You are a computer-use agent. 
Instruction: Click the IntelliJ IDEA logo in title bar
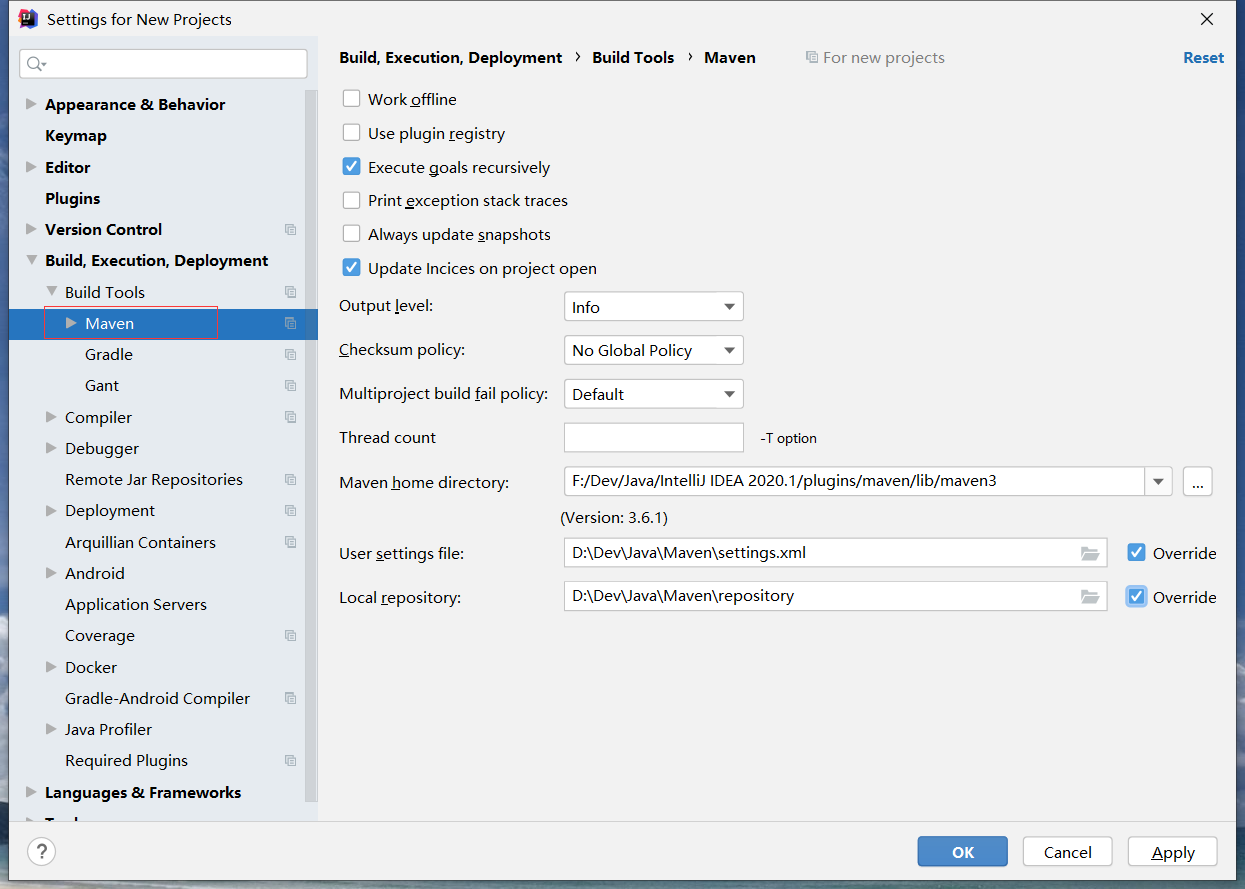(x=28, y=19)
